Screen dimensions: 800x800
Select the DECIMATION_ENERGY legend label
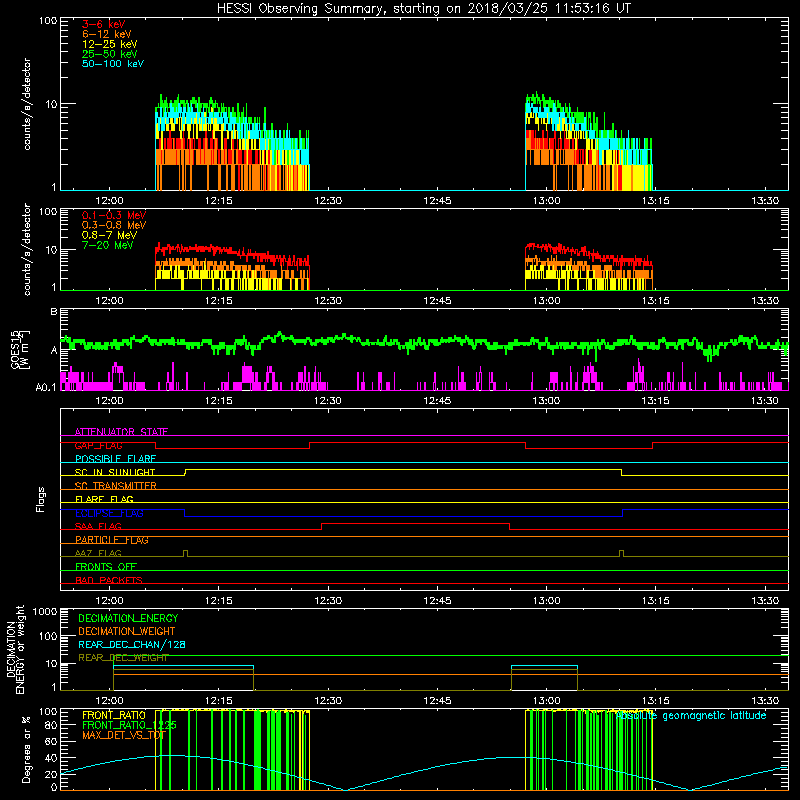tap(128, 618)
